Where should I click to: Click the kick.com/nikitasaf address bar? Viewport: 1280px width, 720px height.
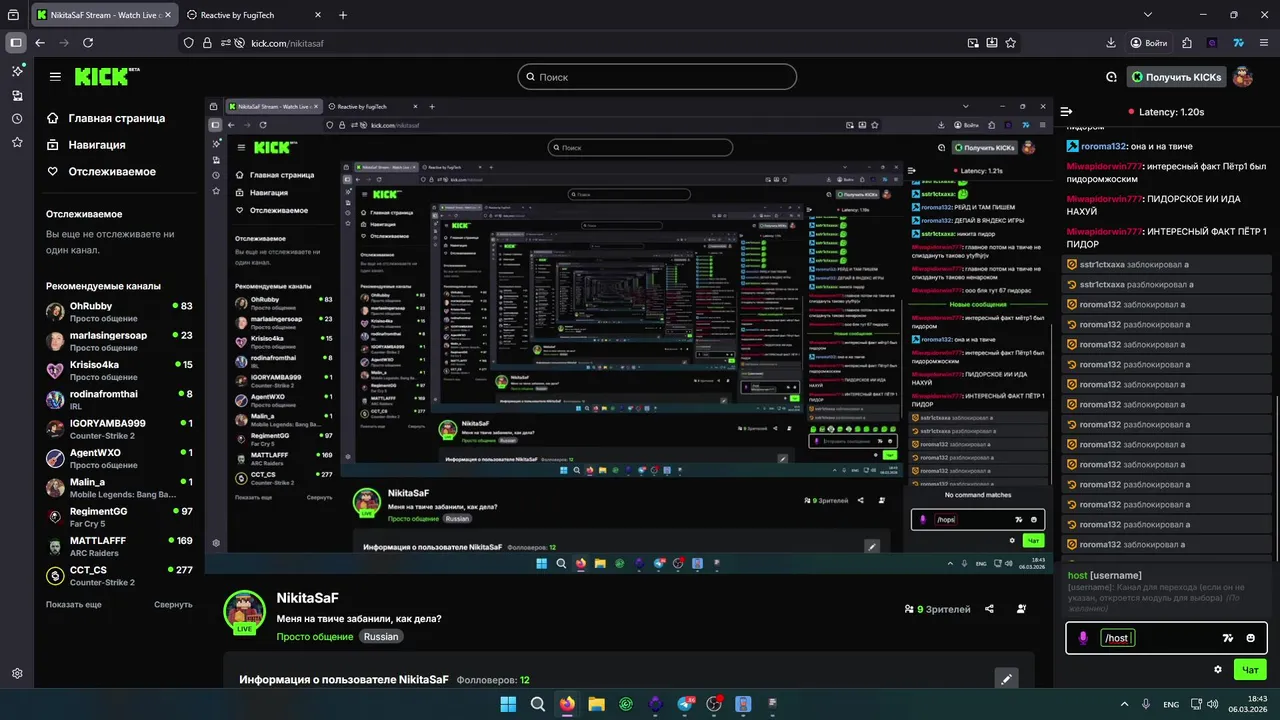tap(600, 43)
